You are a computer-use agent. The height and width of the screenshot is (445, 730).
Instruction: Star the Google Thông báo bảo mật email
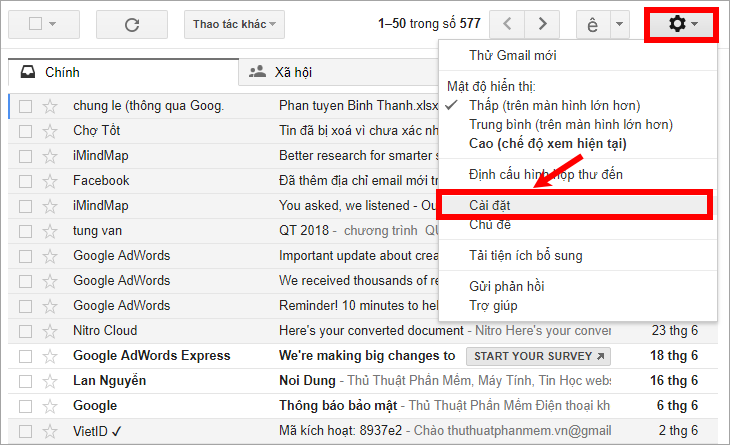[50, 406]
